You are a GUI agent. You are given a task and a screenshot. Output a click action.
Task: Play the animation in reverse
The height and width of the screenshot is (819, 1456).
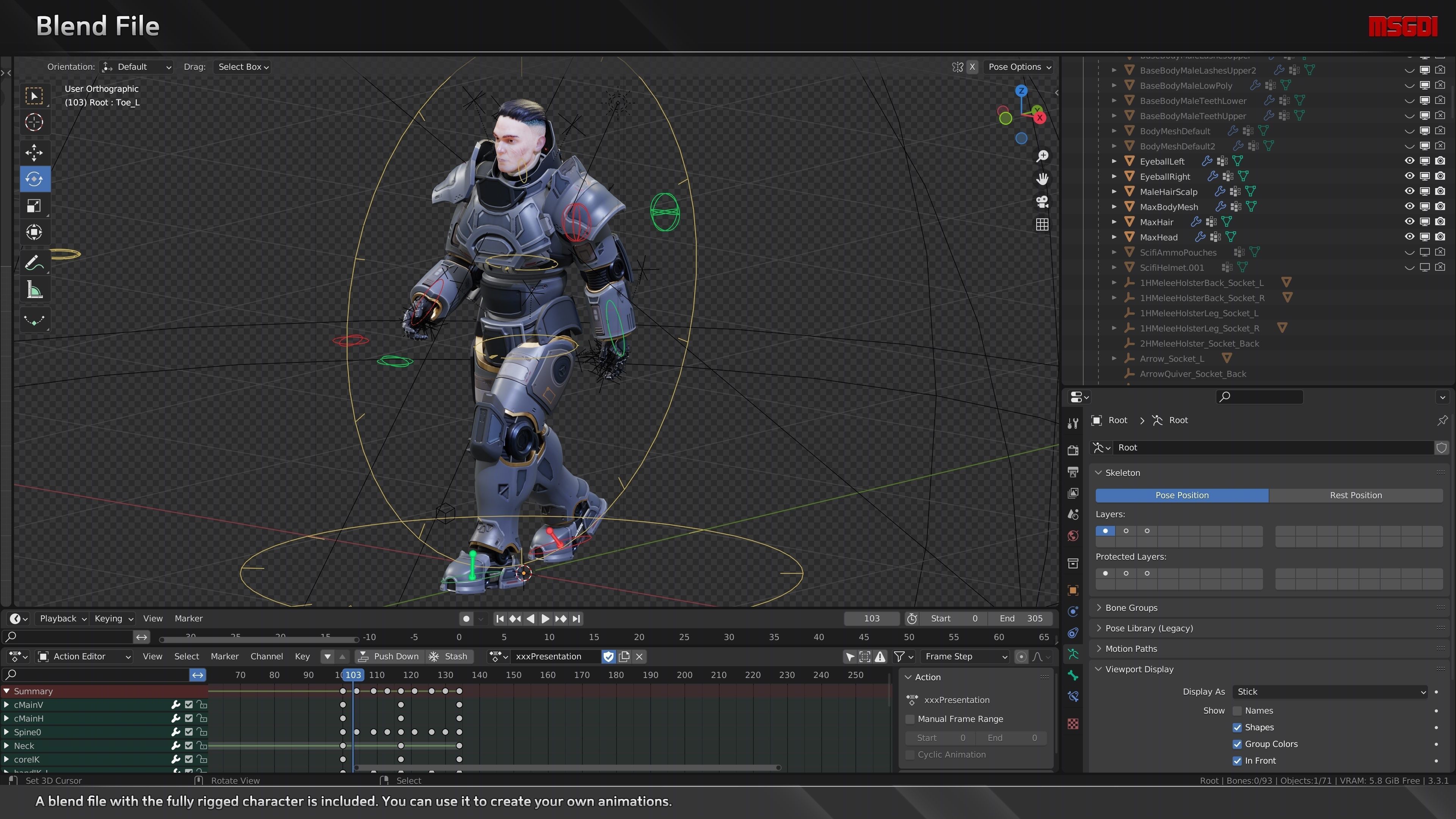click(x=530, y=619)
